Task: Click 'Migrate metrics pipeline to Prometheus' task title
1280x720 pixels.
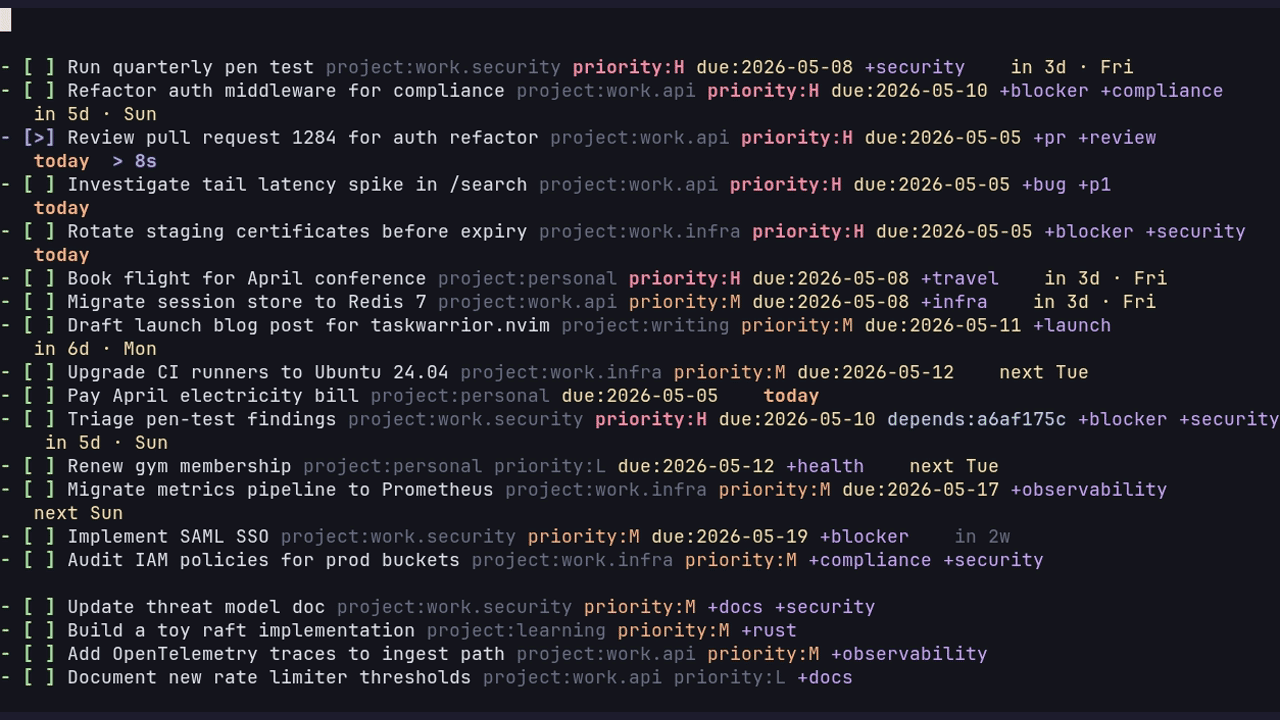Action: pyautogui.click(x=280, y=490)
